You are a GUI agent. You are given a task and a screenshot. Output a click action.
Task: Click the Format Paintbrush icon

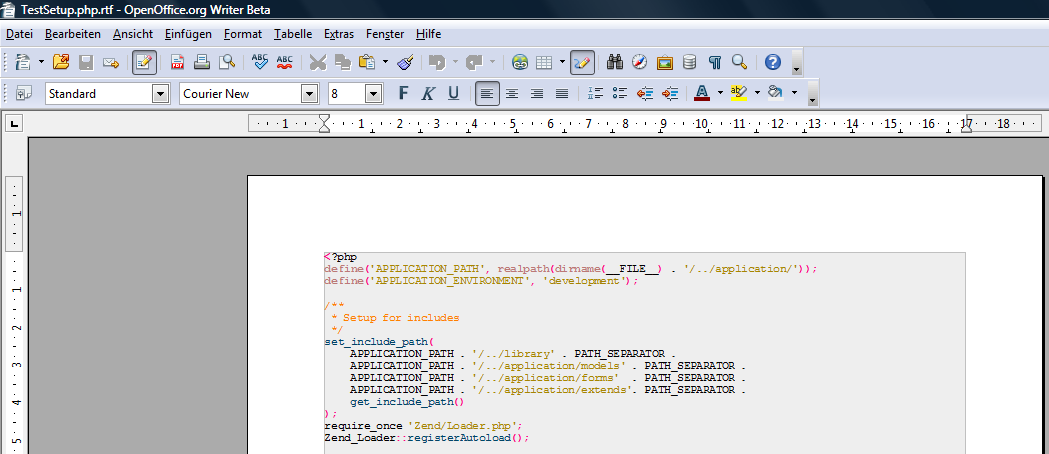405,62
